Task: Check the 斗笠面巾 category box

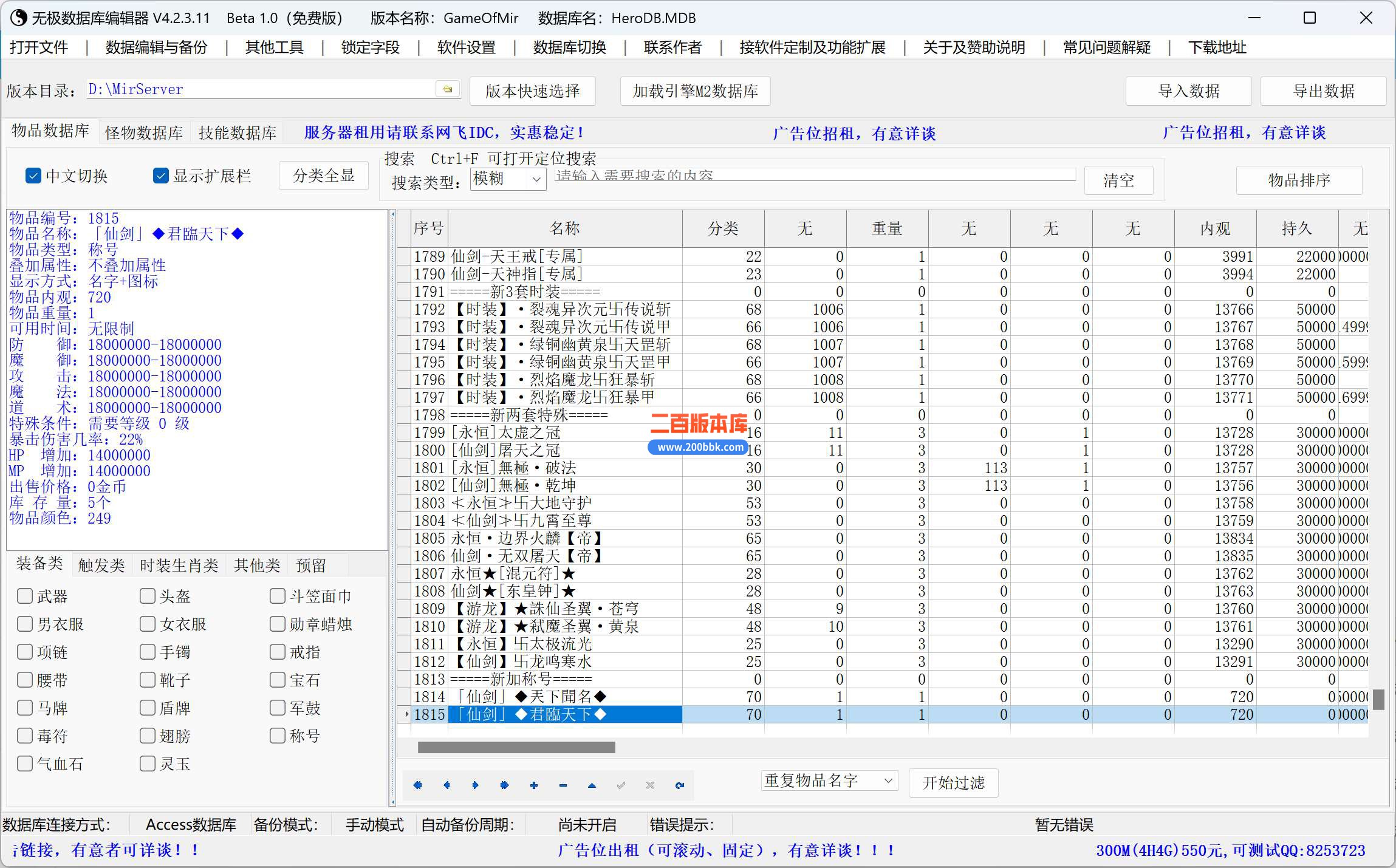Action: coord(277,596)
